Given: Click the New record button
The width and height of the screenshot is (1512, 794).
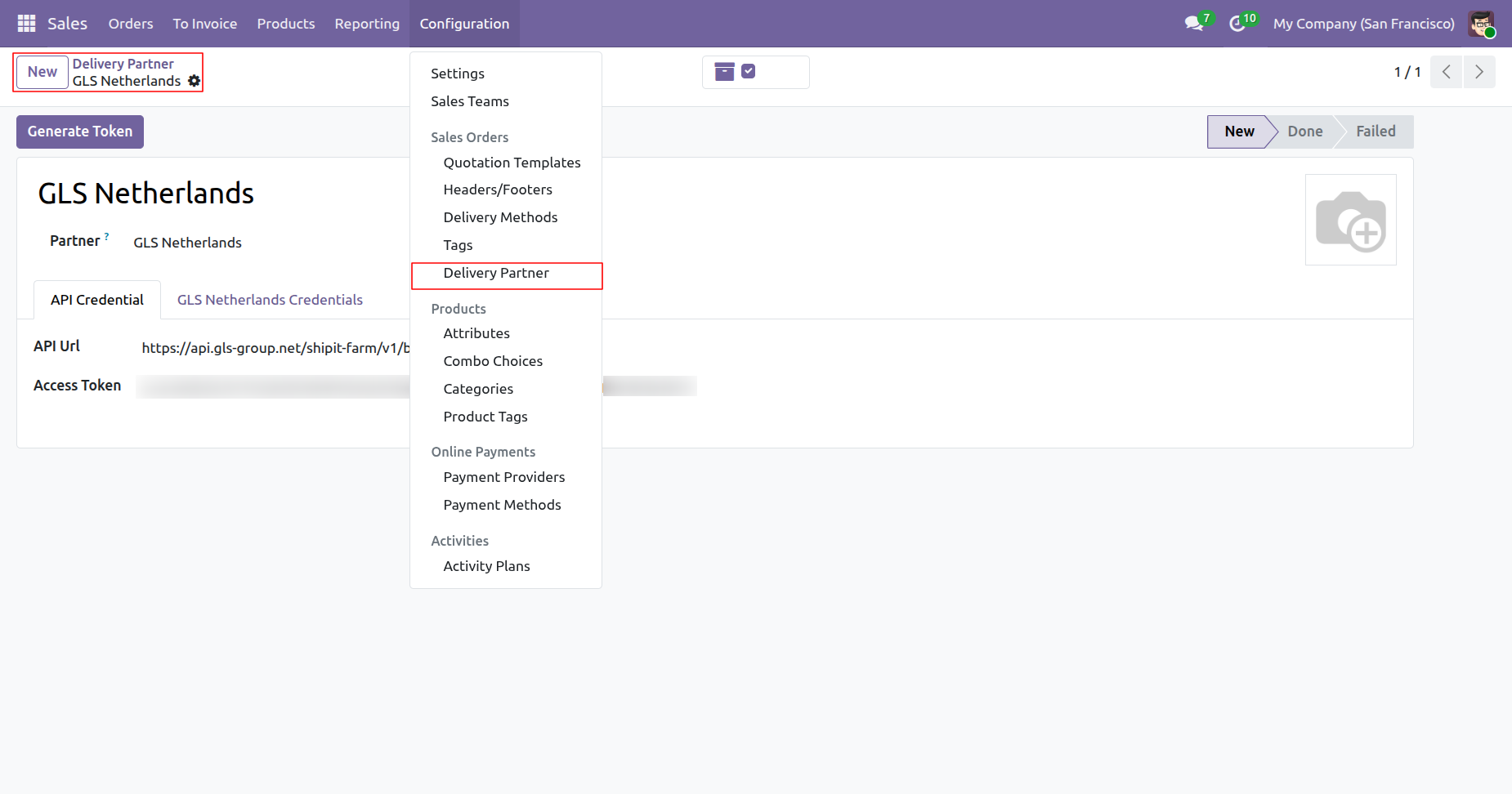Looking at the screenshot, I should click(x=42, y=72).
